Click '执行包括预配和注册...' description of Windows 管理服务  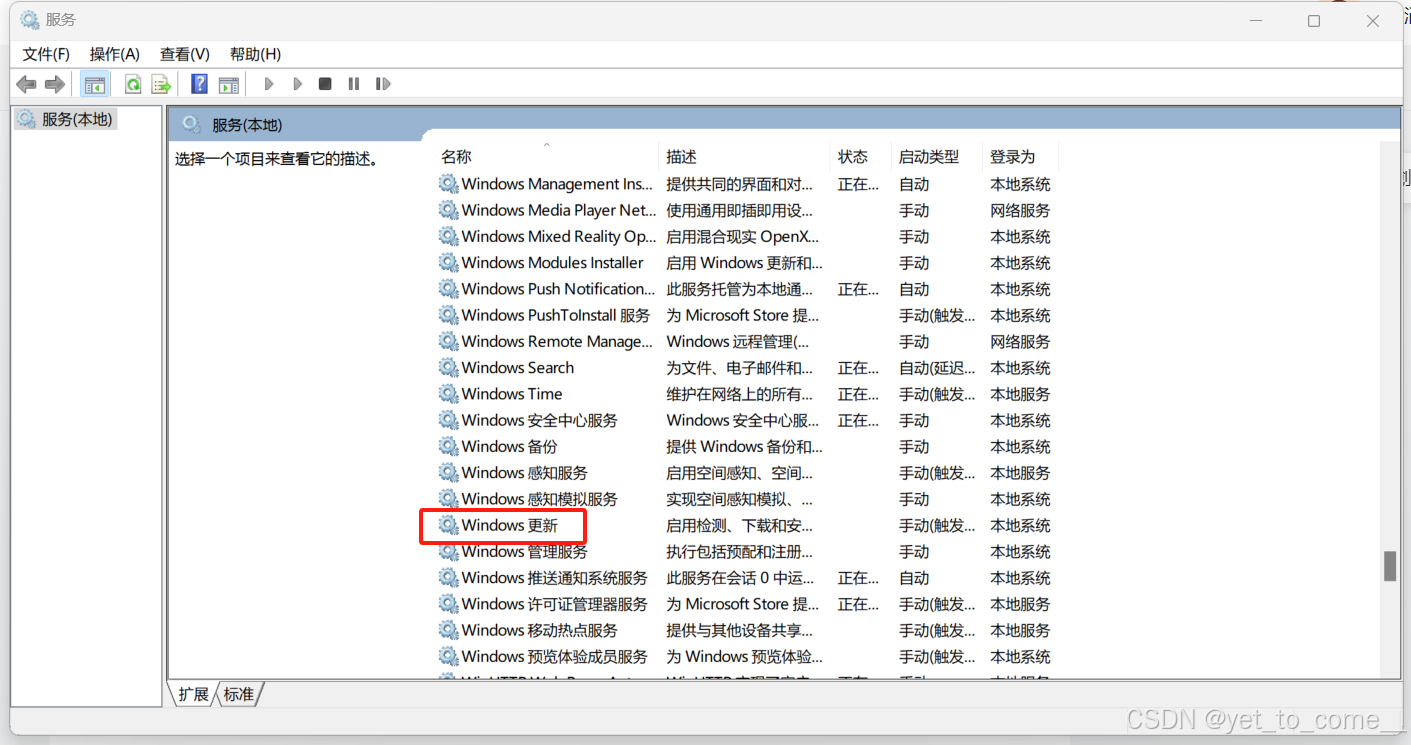740,551
